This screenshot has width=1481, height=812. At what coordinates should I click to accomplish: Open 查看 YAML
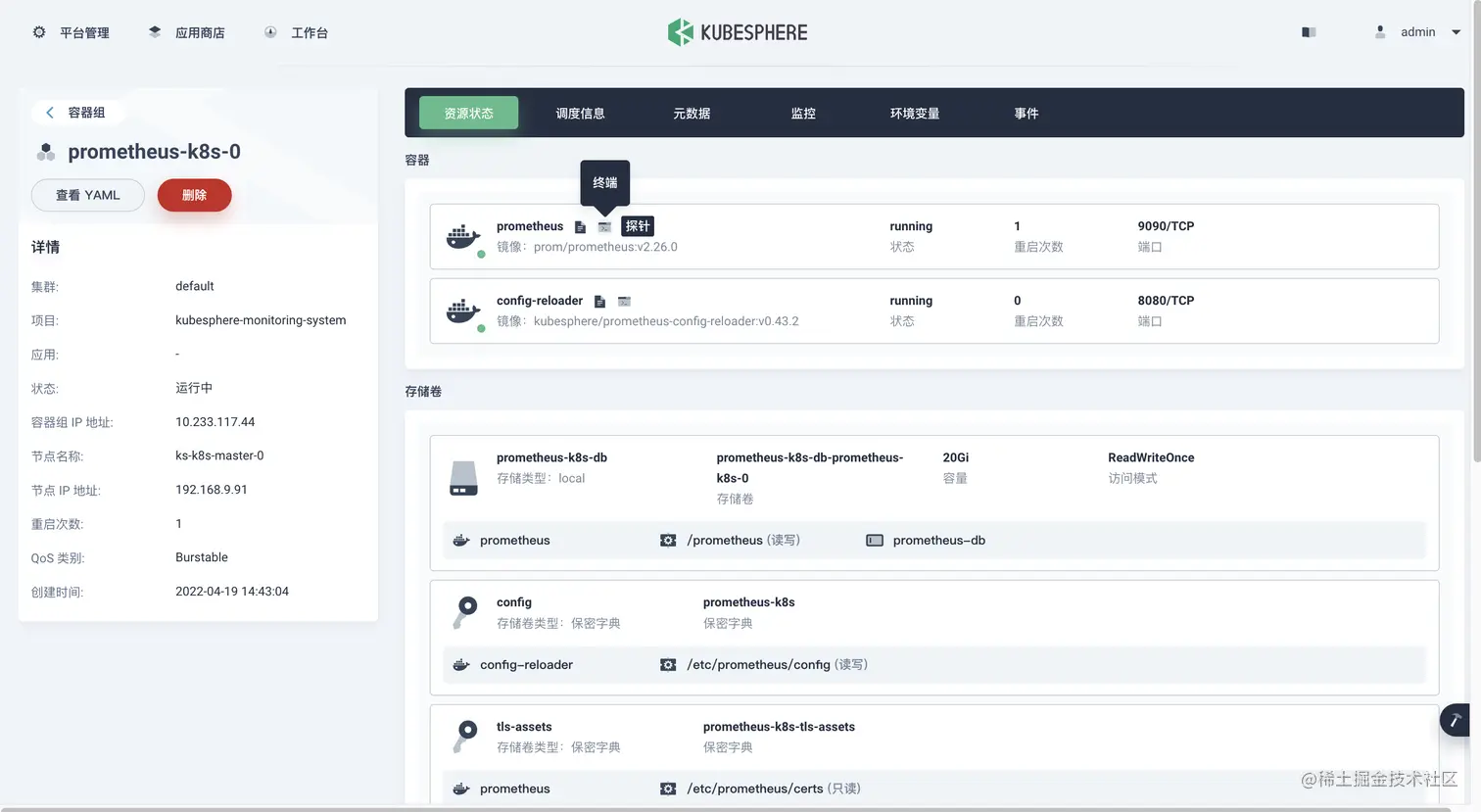[88, 195]
